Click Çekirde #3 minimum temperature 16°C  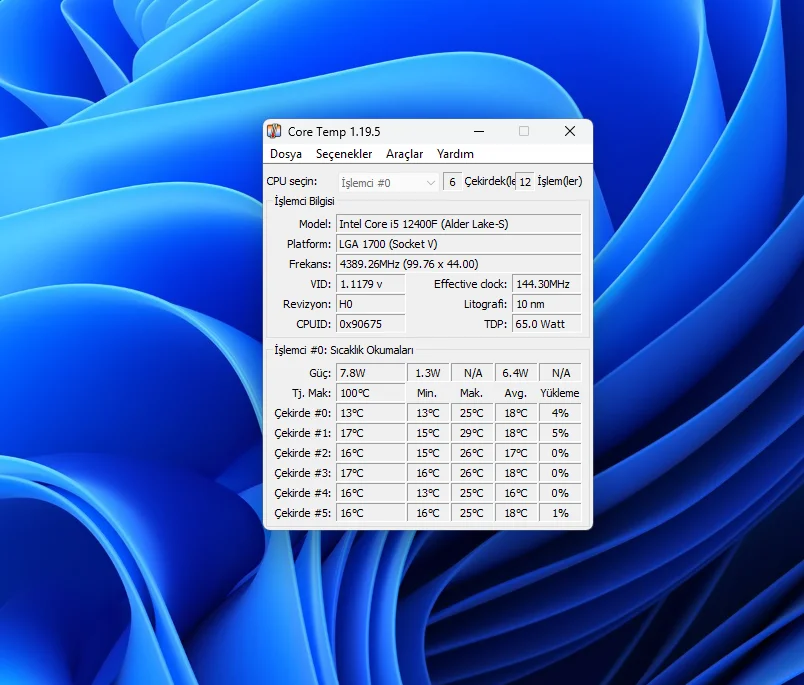point(428,473)
